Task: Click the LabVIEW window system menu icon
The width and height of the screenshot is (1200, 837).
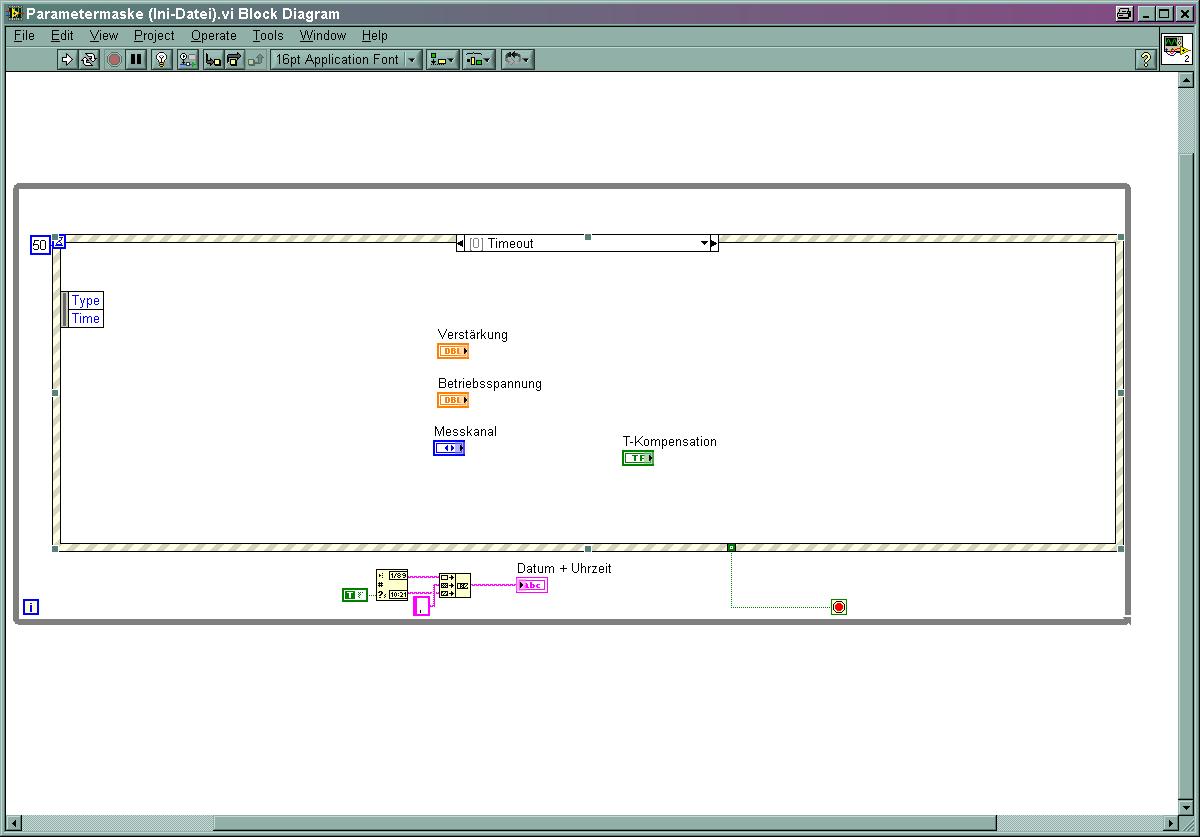Action: pos(14,13)
